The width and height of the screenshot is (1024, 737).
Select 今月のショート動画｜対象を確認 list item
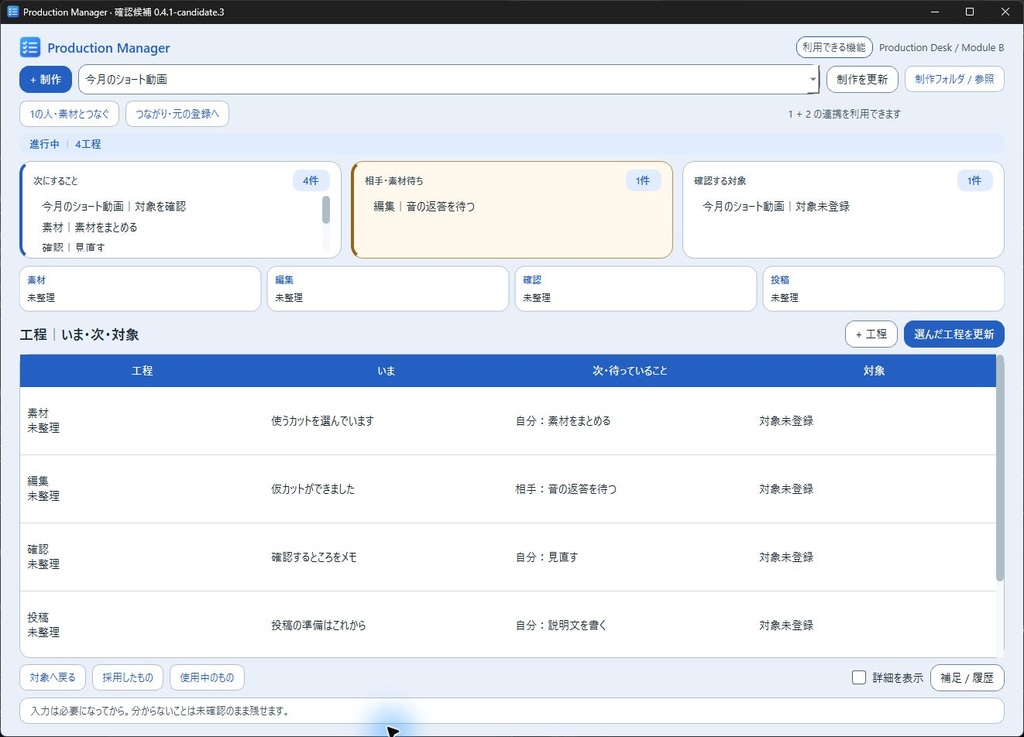[x=114, y=206]
